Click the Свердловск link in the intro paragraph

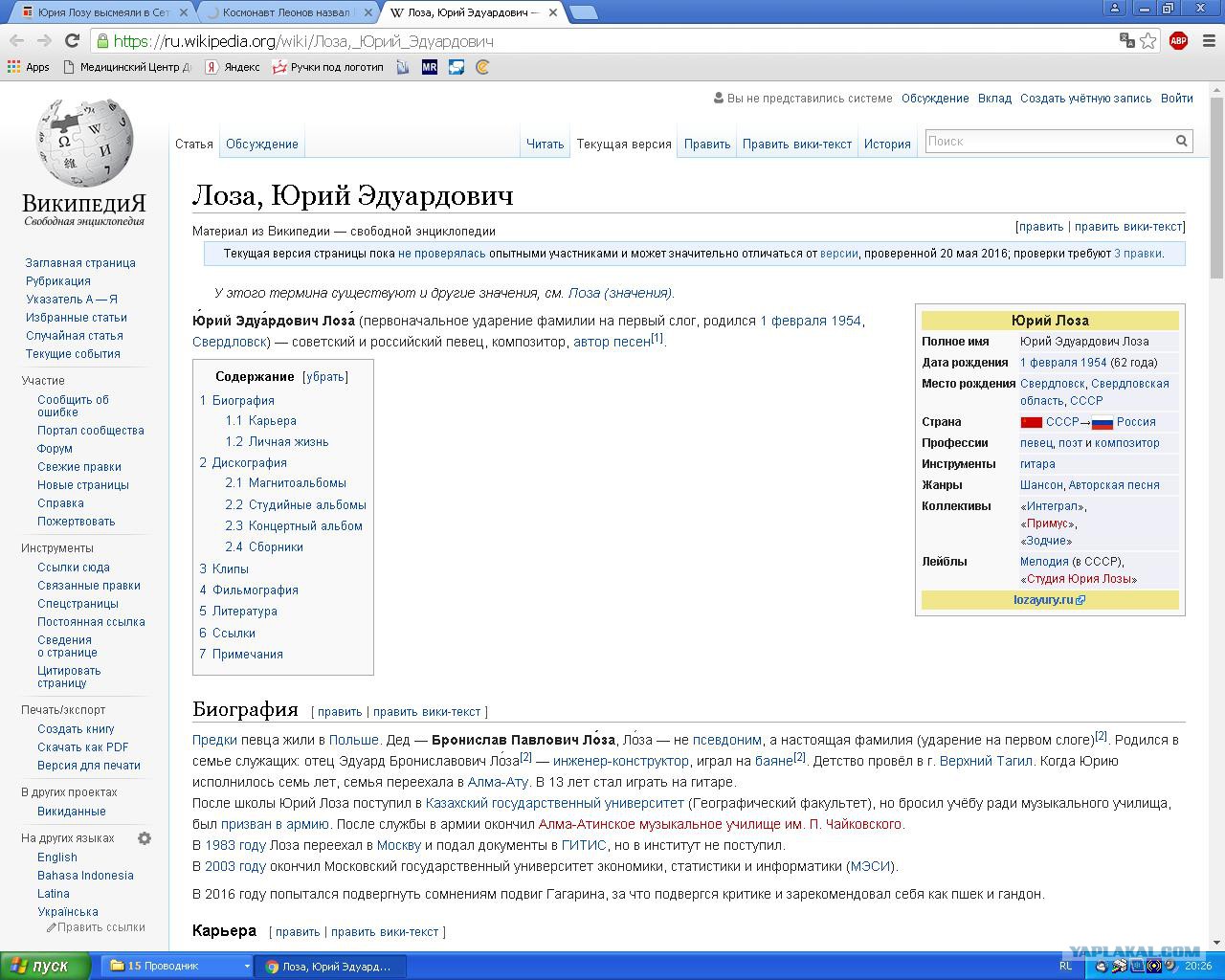click(231, 343)
